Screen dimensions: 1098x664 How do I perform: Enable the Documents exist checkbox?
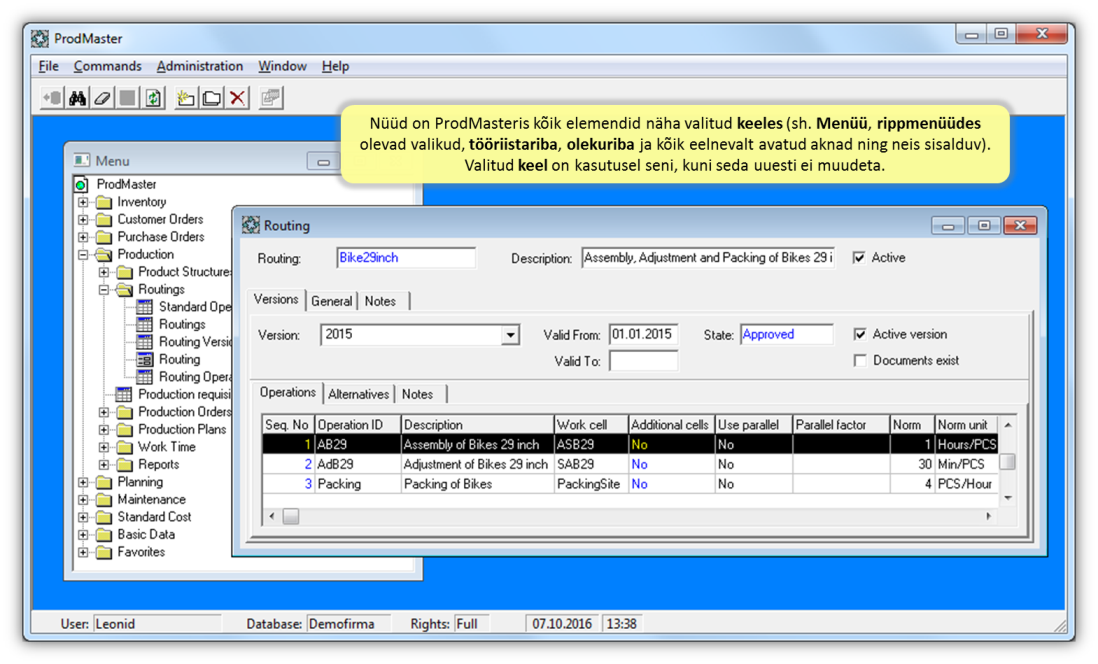[x=860, y=361]
